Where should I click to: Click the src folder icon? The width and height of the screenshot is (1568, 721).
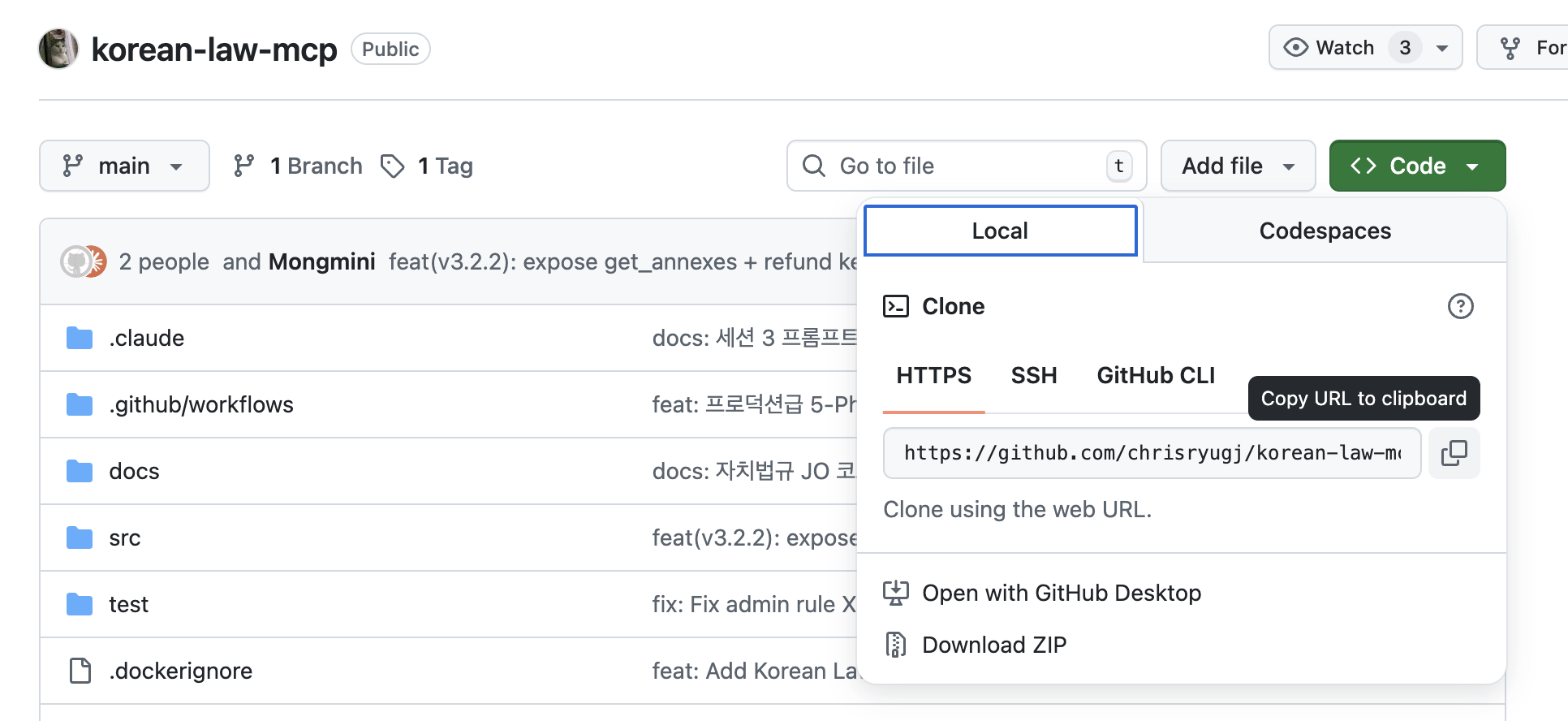click(80, 538)
